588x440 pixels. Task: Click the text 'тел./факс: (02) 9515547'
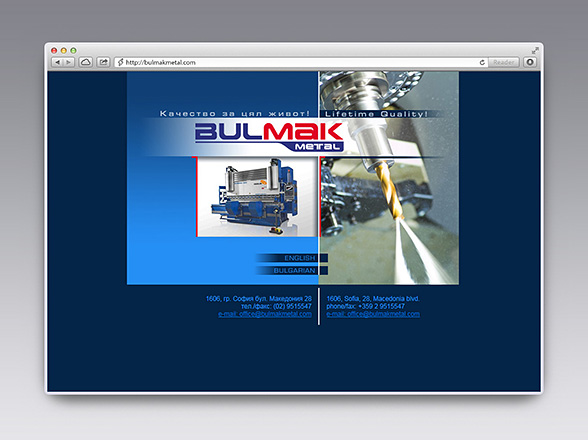276,306
